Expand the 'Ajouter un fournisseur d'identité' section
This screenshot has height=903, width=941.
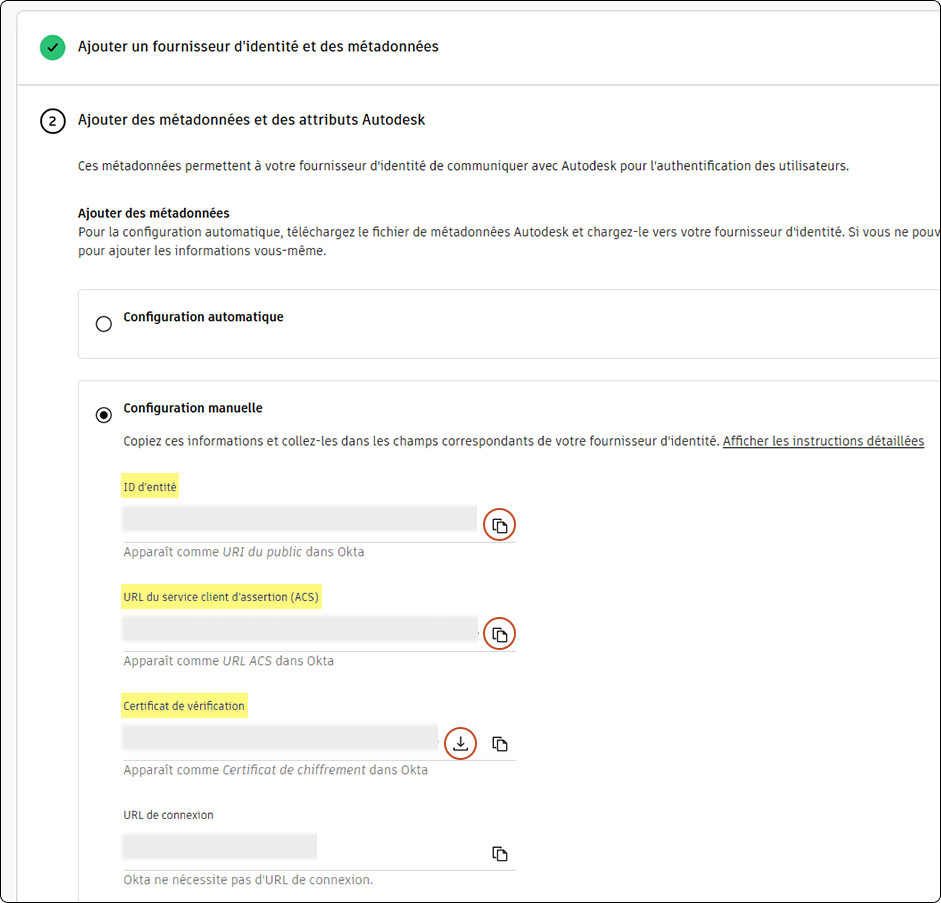[x=255, y=46]
